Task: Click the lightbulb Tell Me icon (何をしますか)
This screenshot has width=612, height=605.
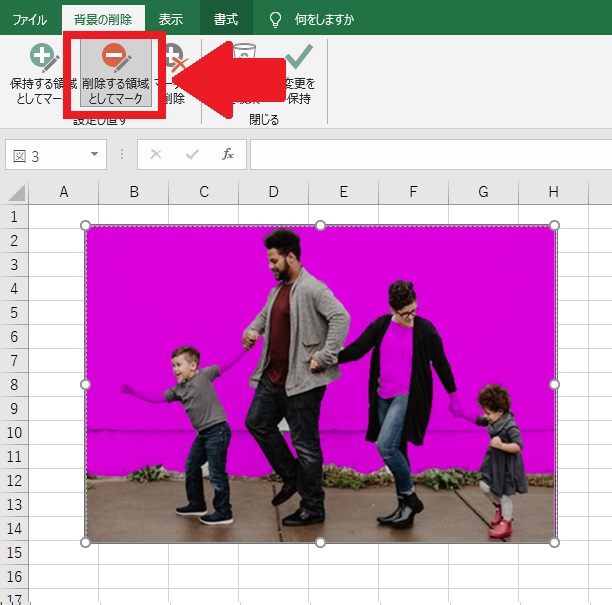Action: click(x=275, y=19)
